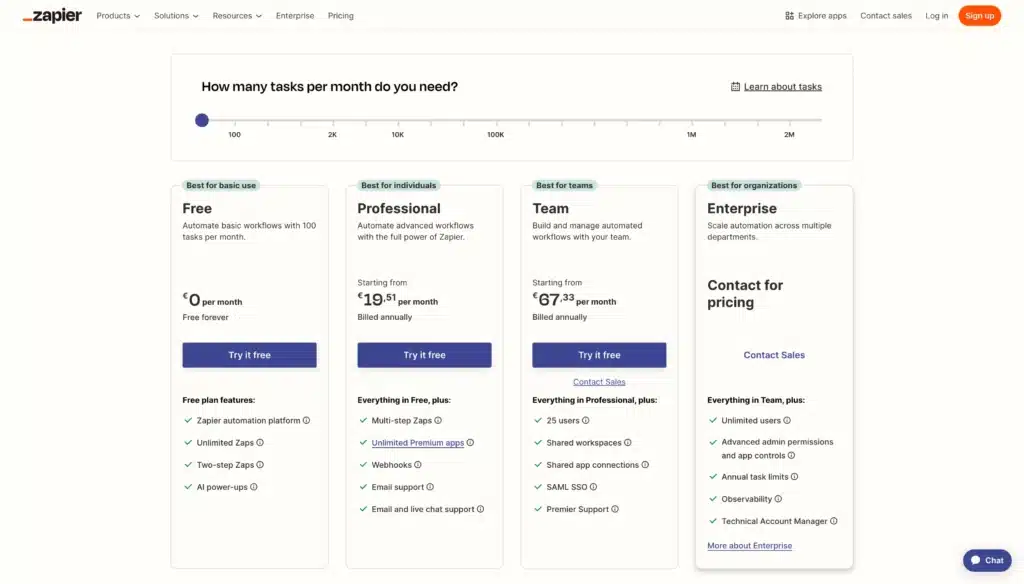Click the task slider handle
This screenshot has height=584, width=1024.
(x=202, y=120)
